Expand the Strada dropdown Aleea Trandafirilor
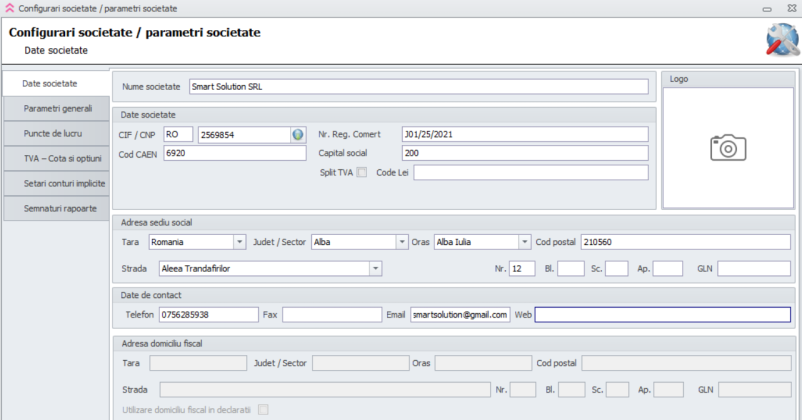The width and height of the screenshot is (802, 420). coord(375,268)
